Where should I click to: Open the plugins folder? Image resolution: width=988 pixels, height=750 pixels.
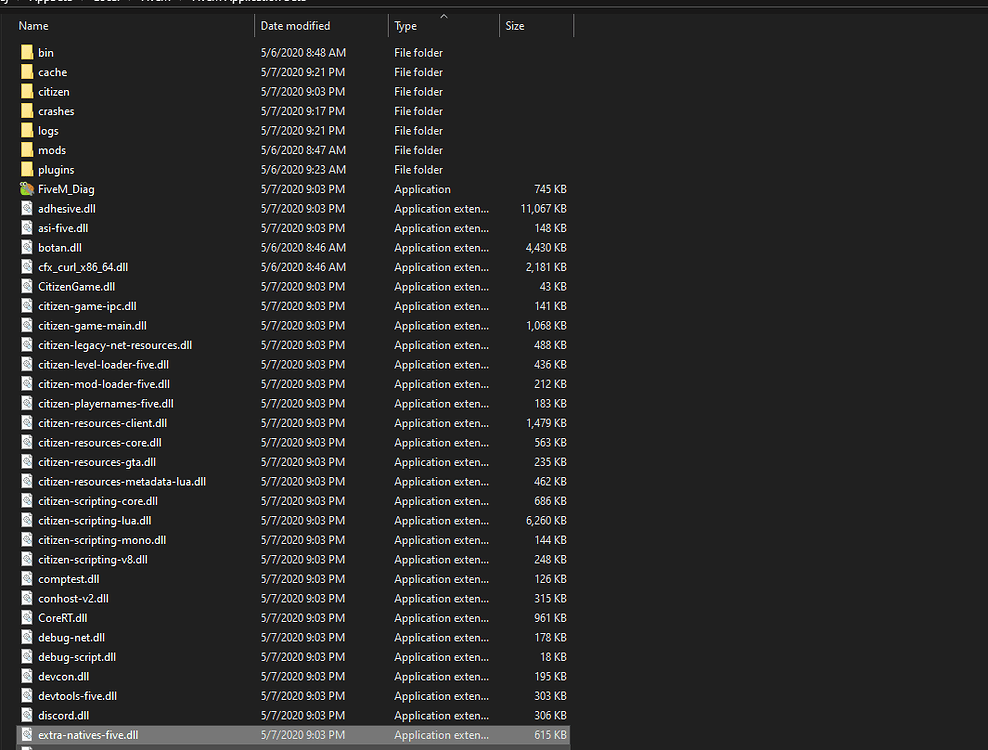tap(57, 169)
